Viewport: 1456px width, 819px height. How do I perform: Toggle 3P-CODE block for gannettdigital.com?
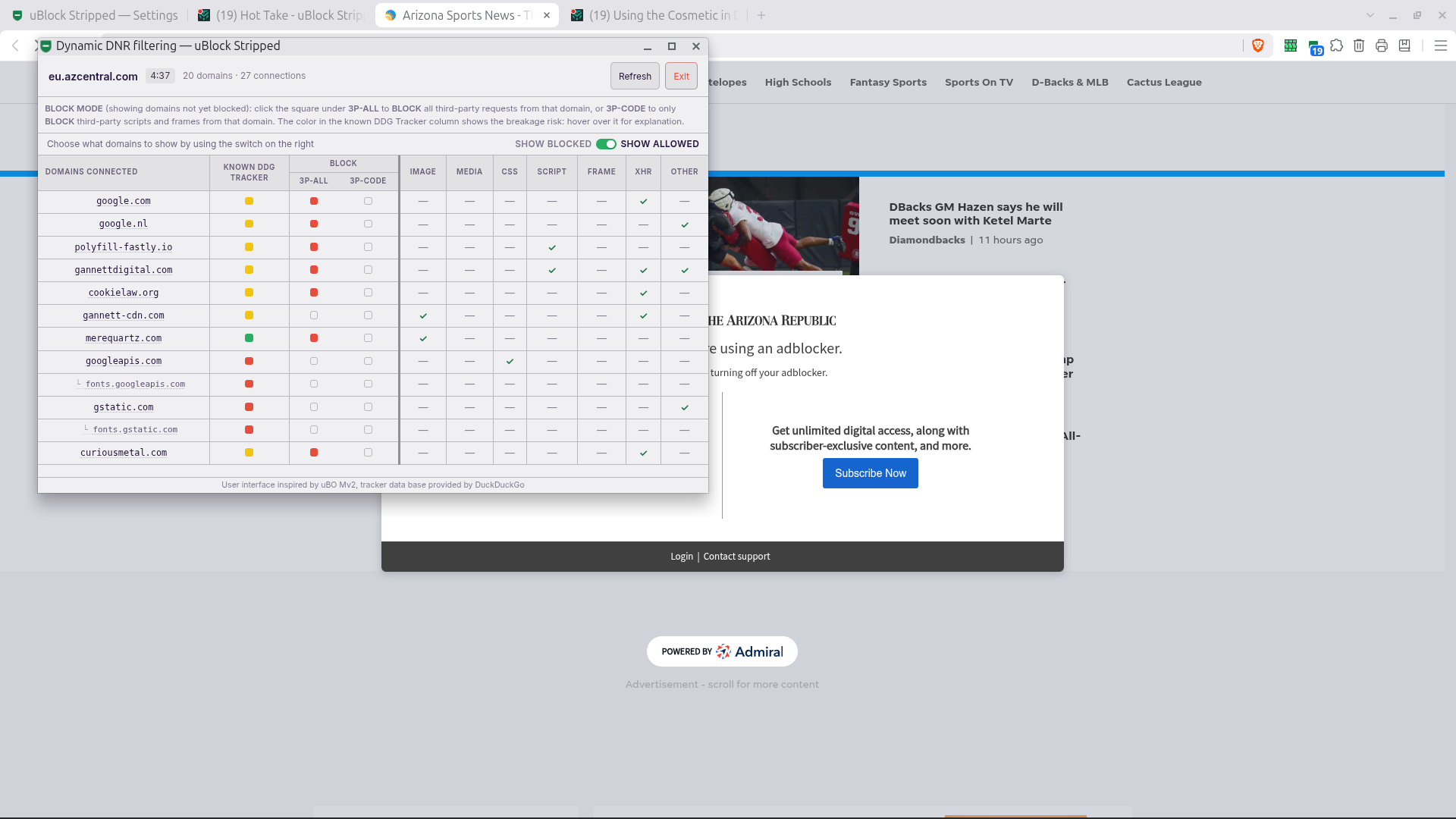point(368,270)
